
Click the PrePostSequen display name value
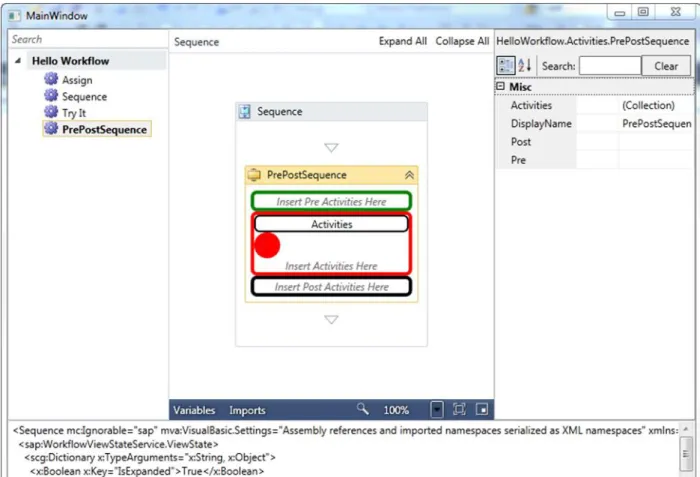pyautogui.click(x=657, y=124)
